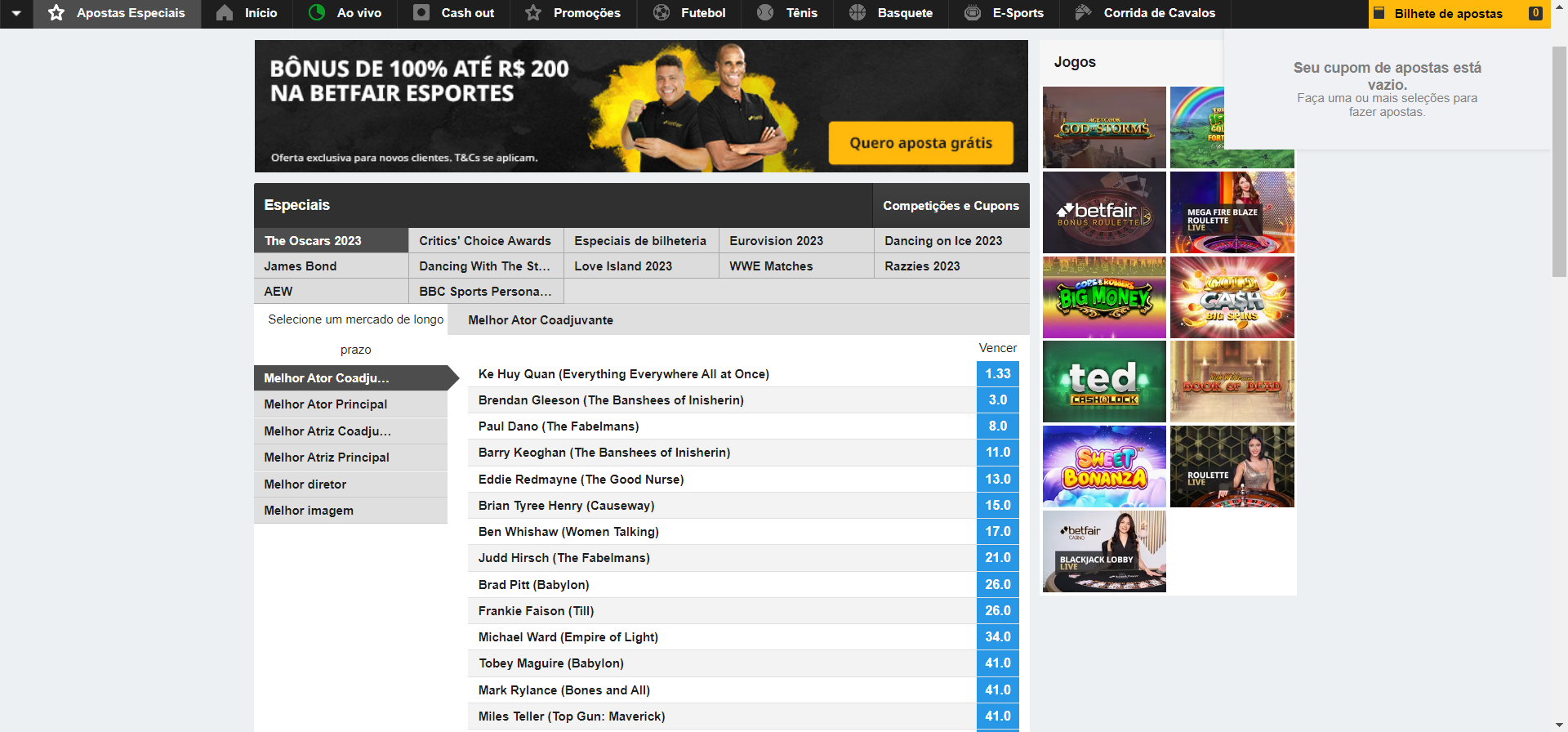The image size is (1568, 732).
Task: Bet on Judd Hirsch at 21.0
Action: coord(998,558)
